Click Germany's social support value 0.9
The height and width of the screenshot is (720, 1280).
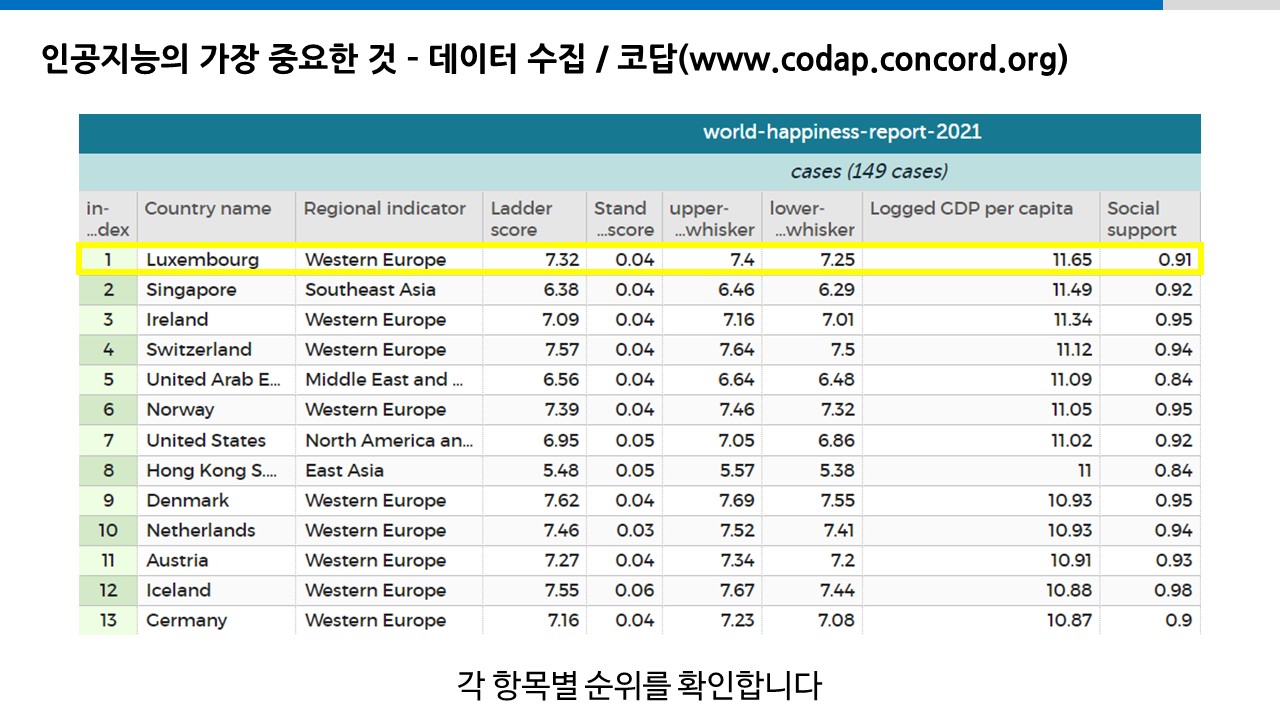point(1149,621)
